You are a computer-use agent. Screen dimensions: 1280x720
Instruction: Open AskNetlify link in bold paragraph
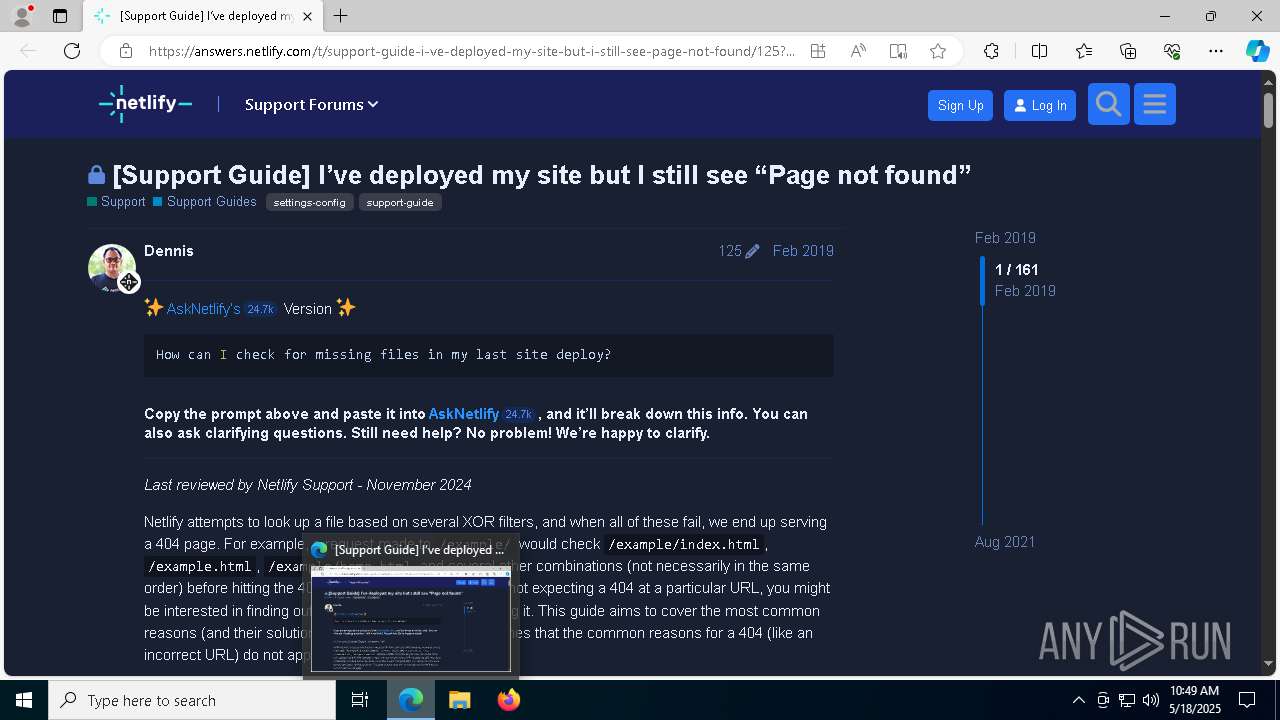point(463,414)
